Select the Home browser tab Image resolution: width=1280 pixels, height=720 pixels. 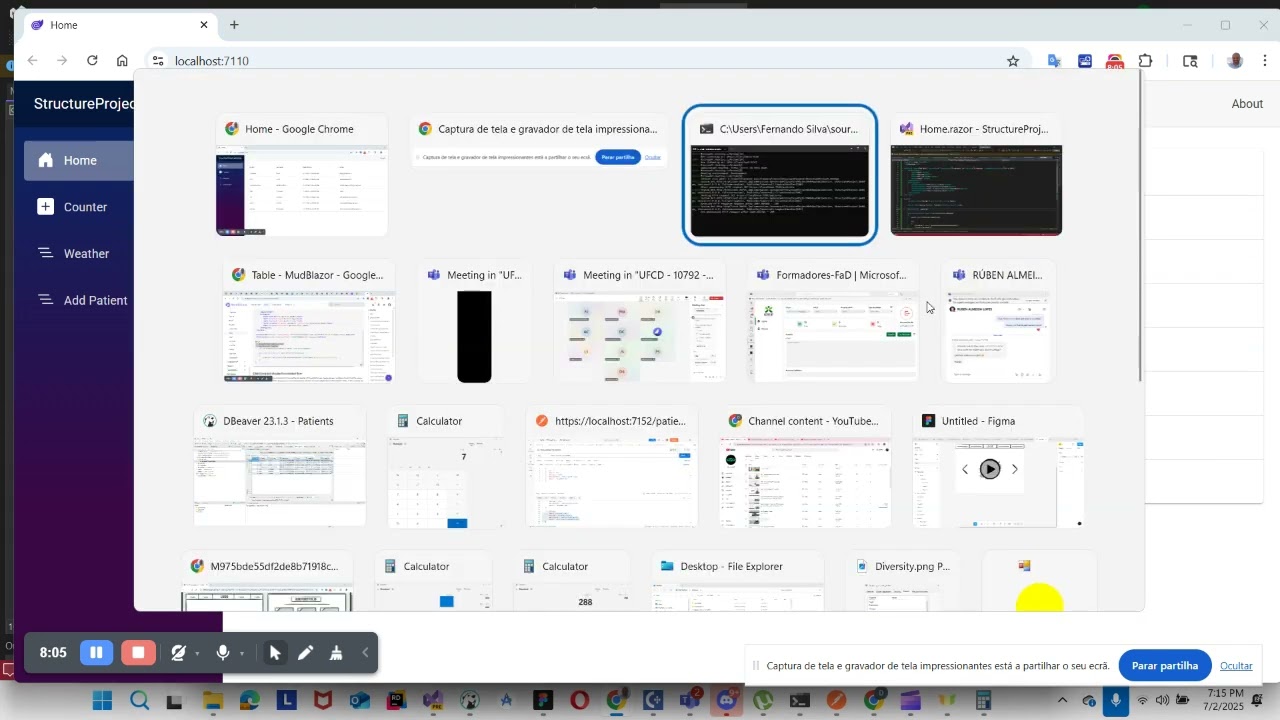click(x=118, y=25)
